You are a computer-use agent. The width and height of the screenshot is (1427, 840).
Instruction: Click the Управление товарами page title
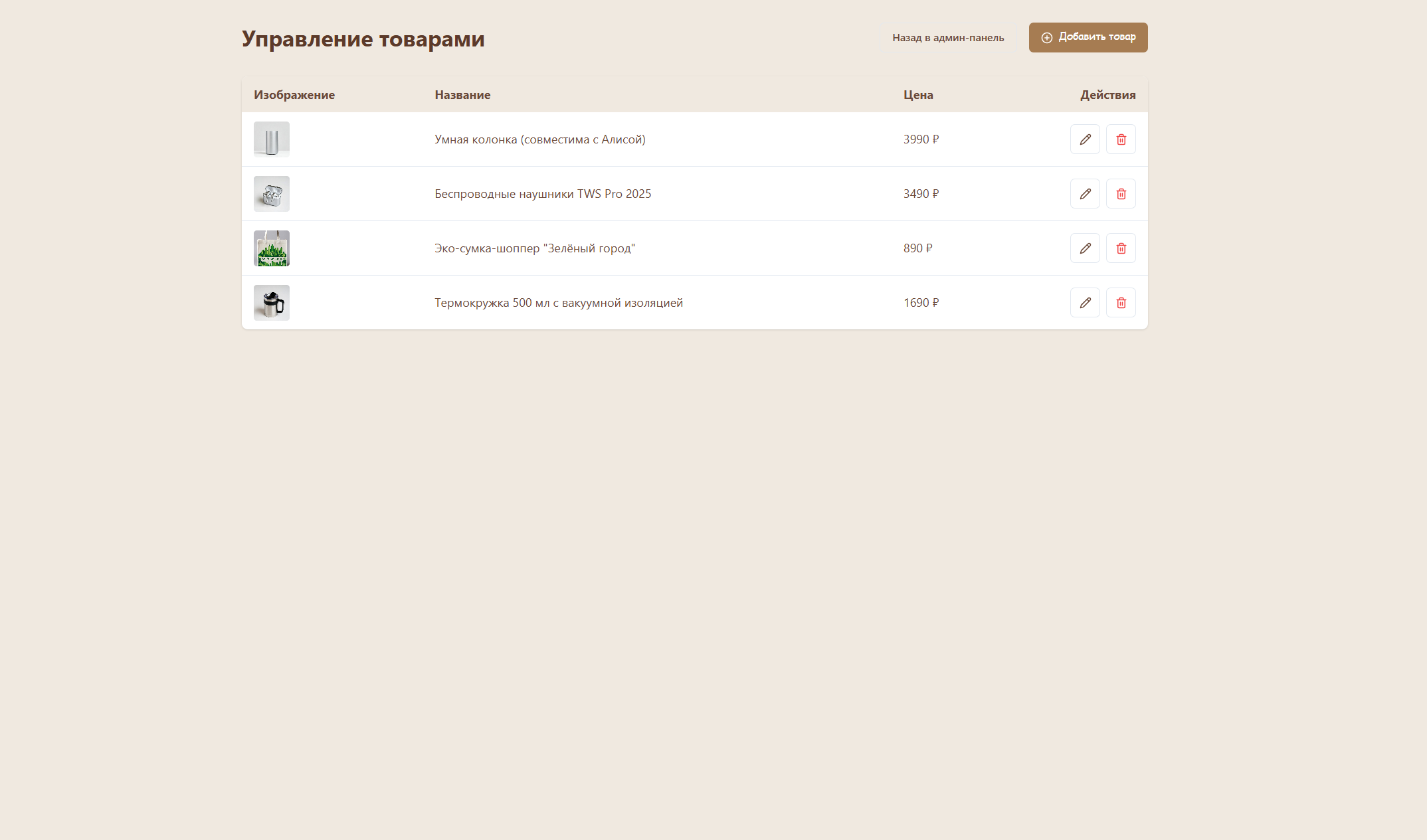(x=363, y=39)
